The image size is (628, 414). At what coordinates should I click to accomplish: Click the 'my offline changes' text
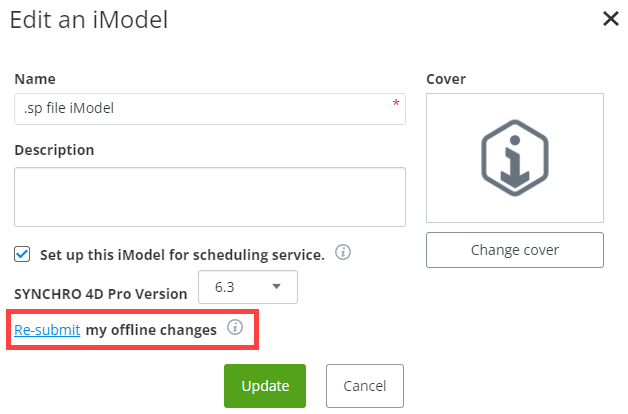coord(151,330)
